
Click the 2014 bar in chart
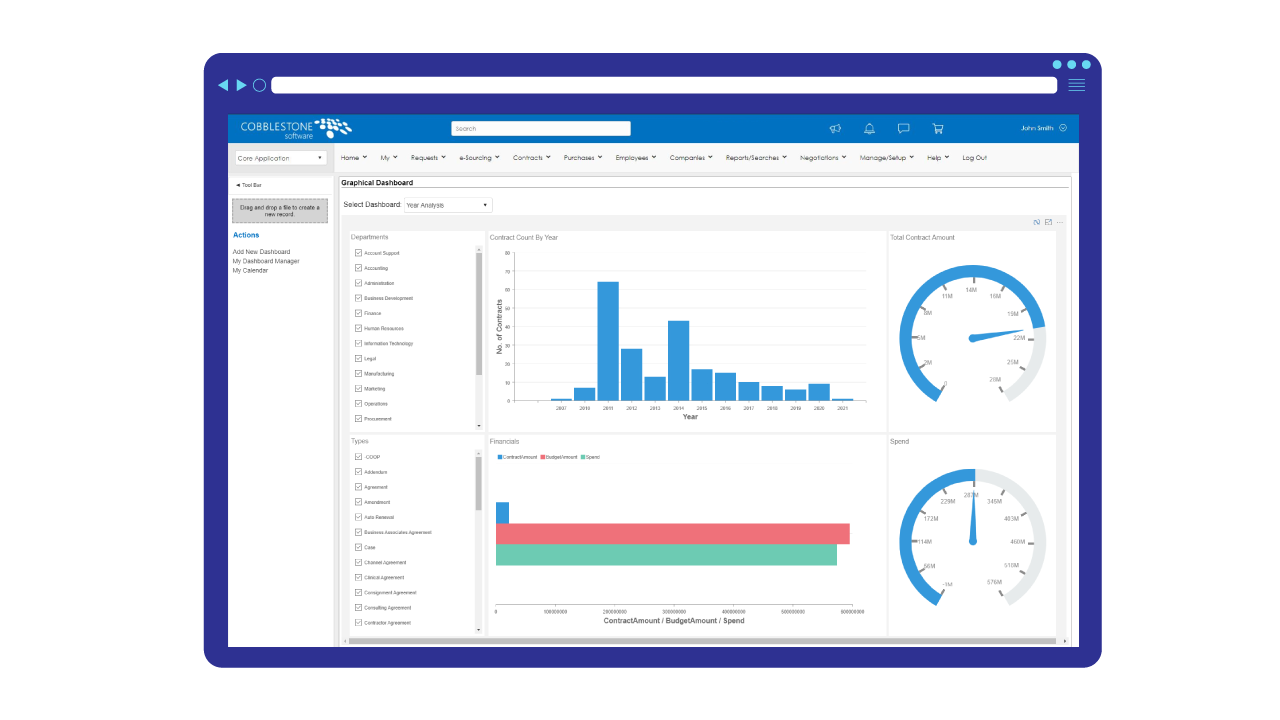tap(678, 360)
